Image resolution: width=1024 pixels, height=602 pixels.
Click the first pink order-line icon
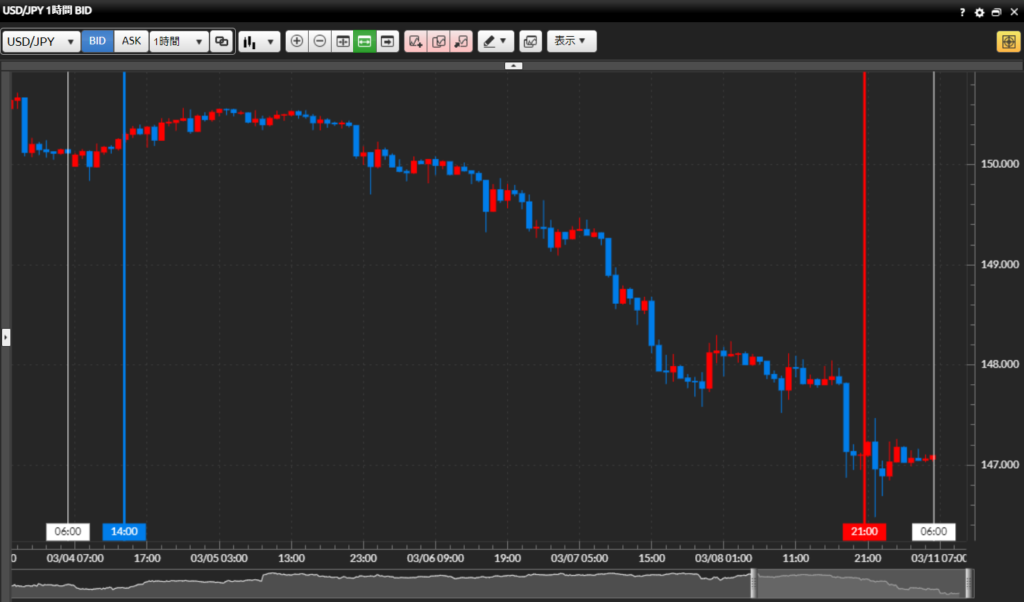pos(415,42)
